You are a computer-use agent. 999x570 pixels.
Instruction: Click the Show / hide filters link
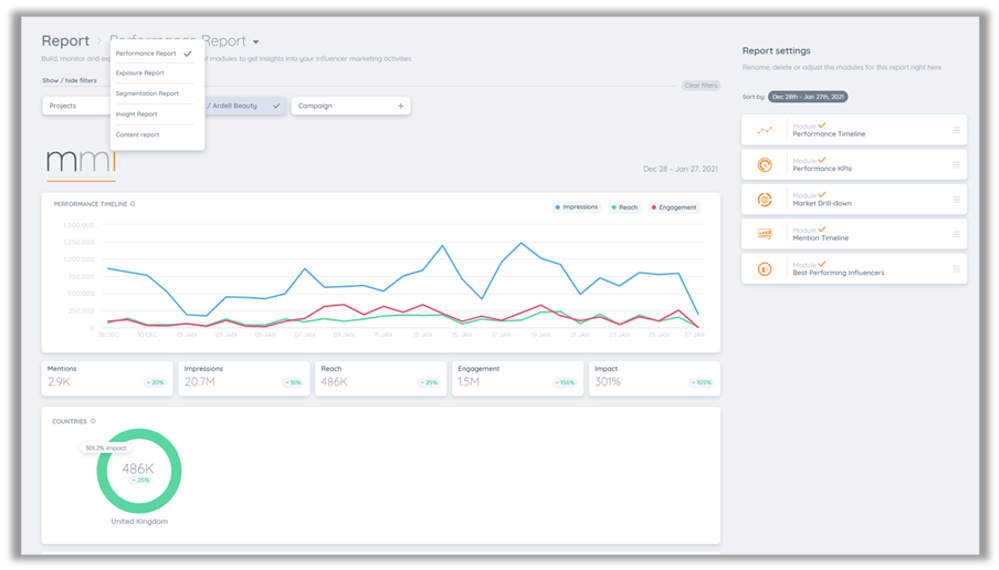pyautogui.click(x=70, y=80)
